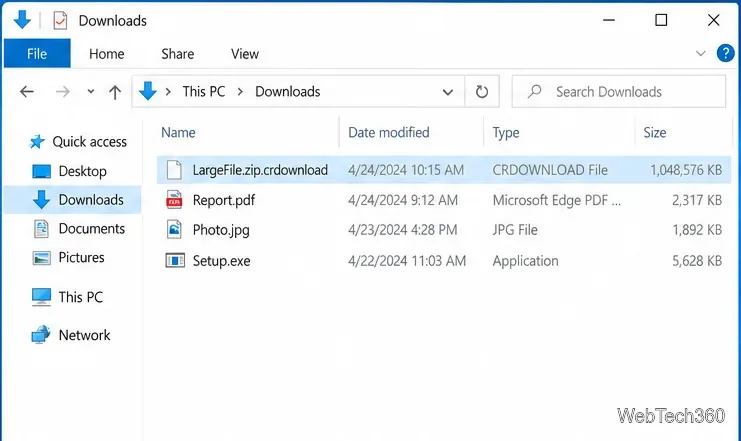The image size is (741, 441).
Task: Open the recent locations dropdown arrow
Action: coord(91,91)
